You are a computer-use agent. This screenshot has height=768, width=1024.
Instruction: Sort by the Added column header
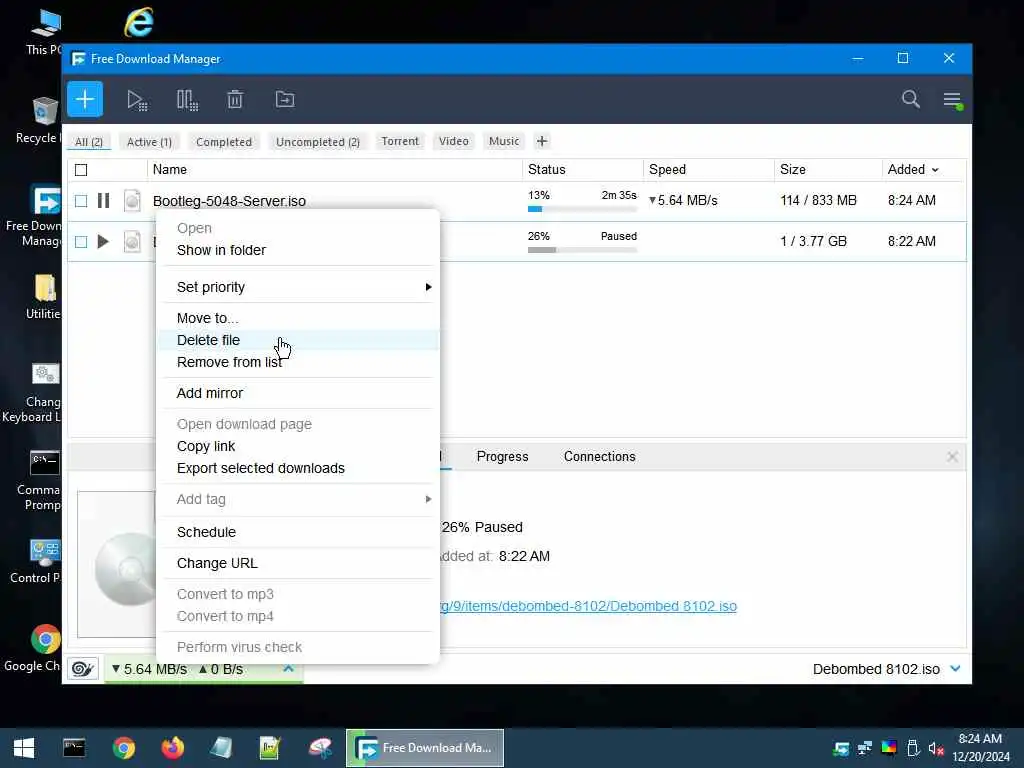pos(913,169)
